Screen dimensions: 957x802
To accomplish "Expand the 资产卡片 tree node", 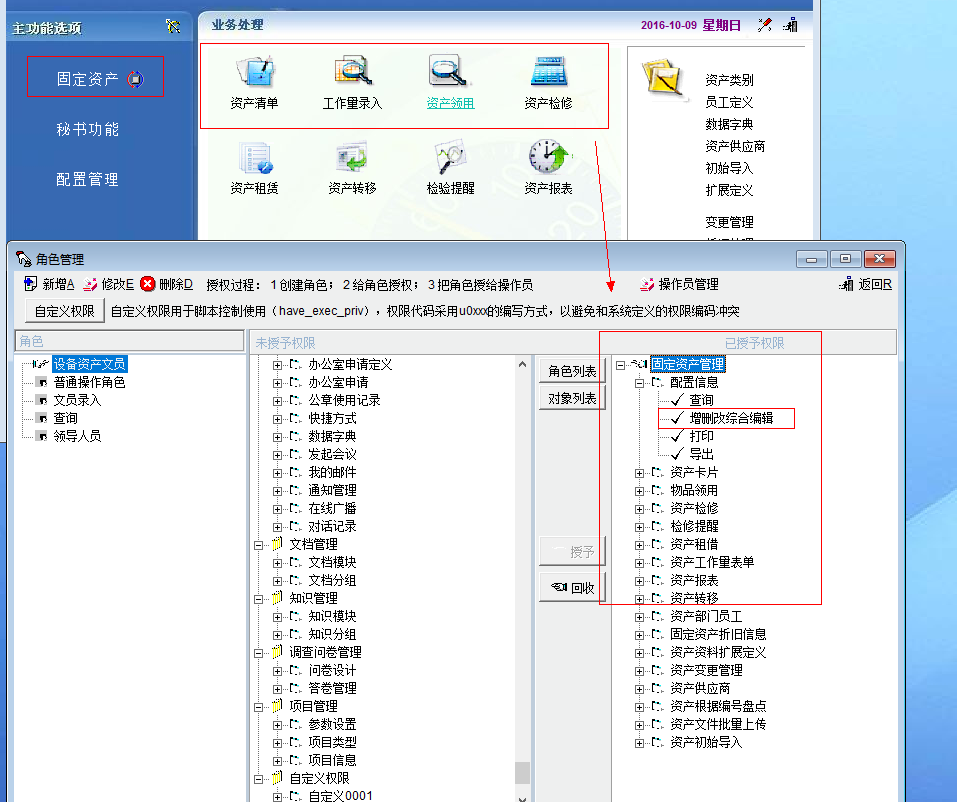I will (640, 472).
